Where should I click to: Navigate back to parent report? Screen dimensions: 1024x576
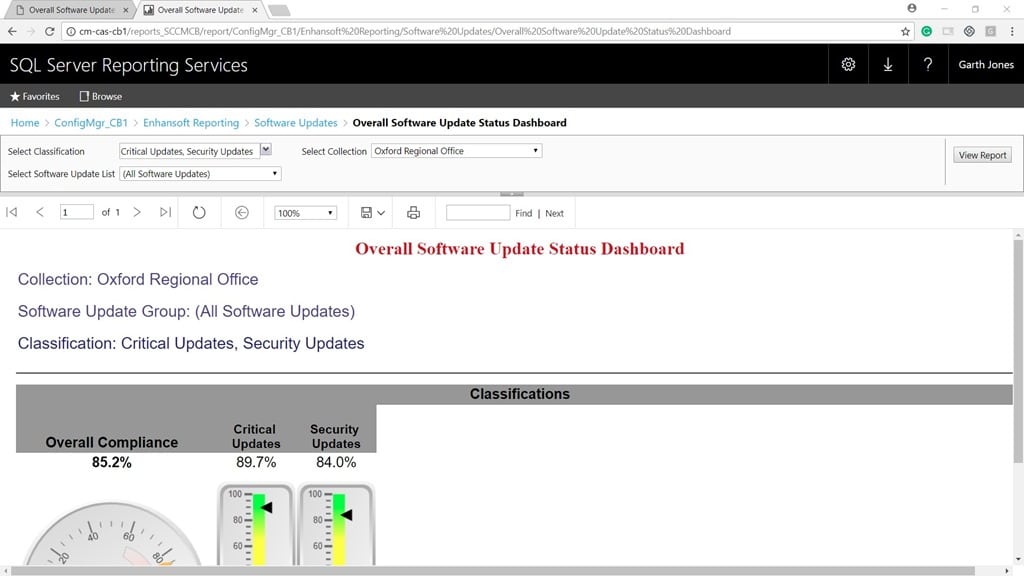point(242,213)
